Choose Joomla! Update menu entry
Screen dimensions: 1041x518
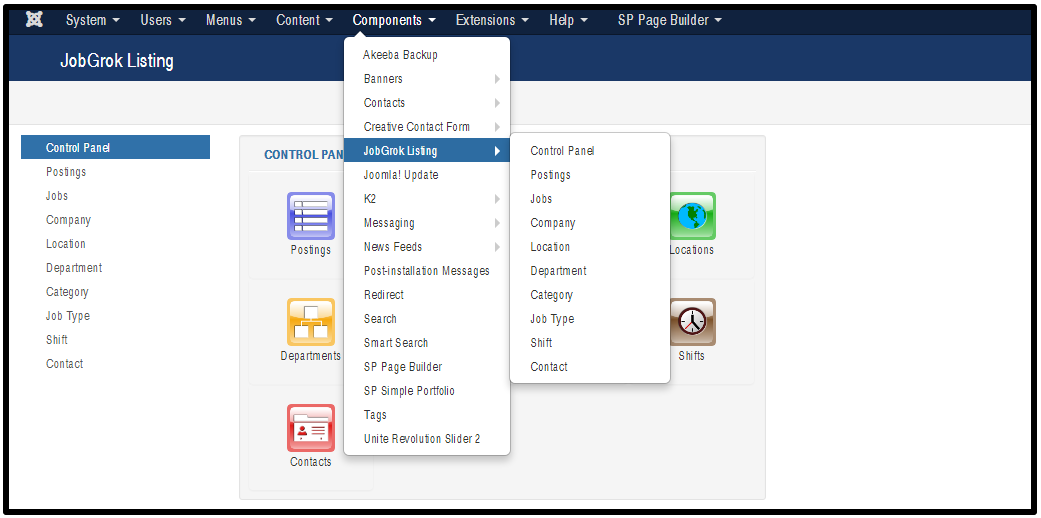pos(427,175)
